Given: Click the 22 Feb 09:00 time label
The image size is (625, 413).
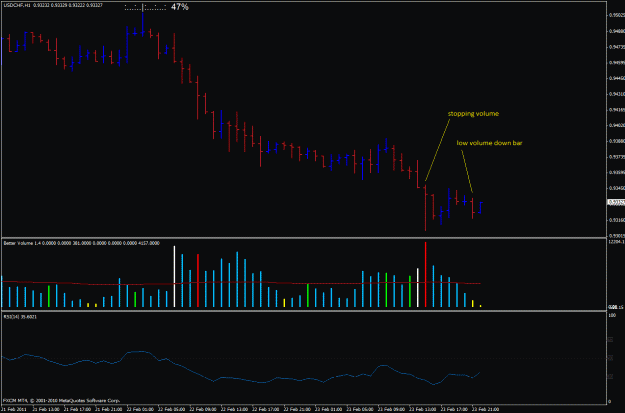Looking at the screenshot, I should [x=203, y=409].
